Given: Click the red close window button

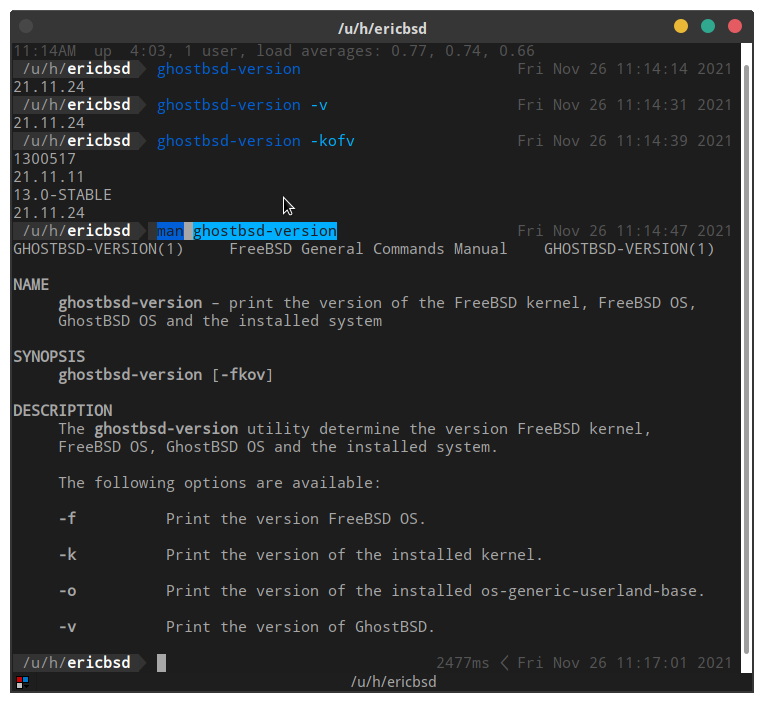Looking at the screenshot, I should pos(735,26).
